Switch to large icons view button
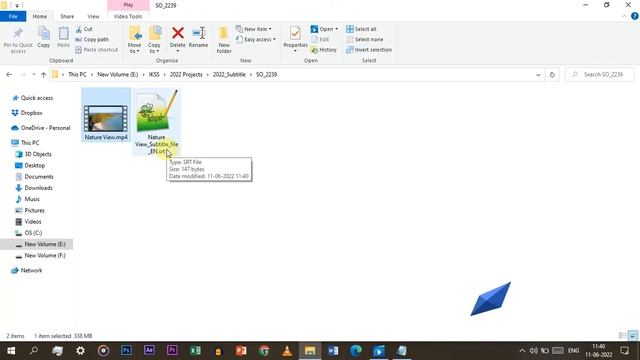 coord(633,336)
